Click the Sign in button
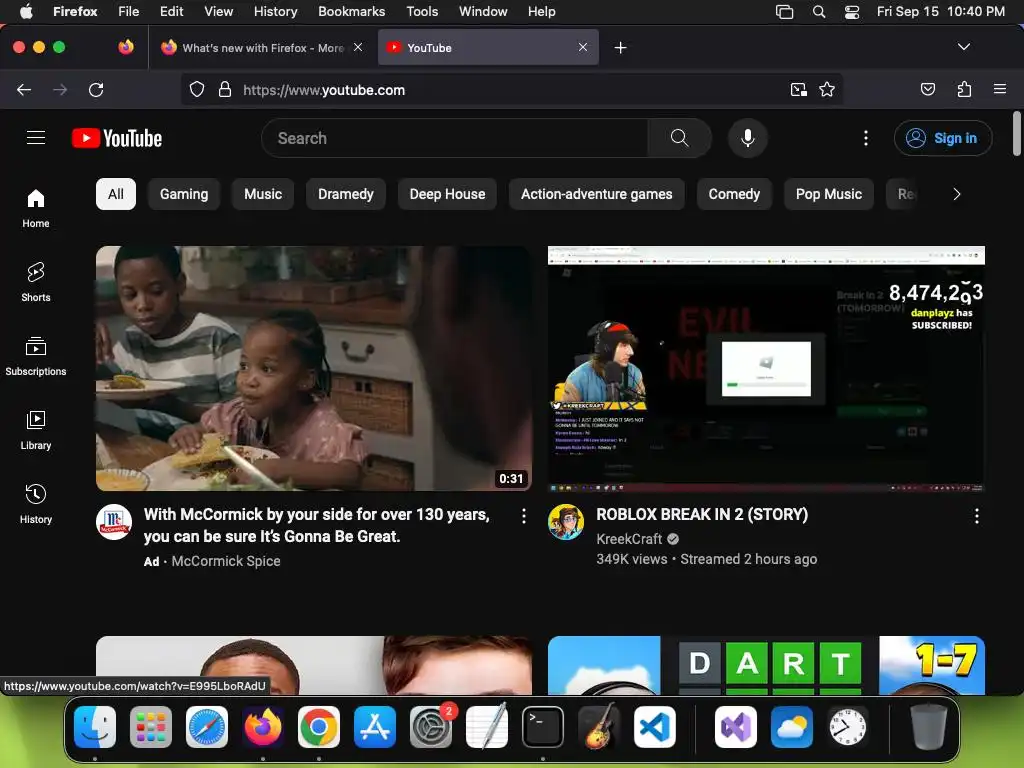This screenshot has height=768, width=1024. [943, 138]
